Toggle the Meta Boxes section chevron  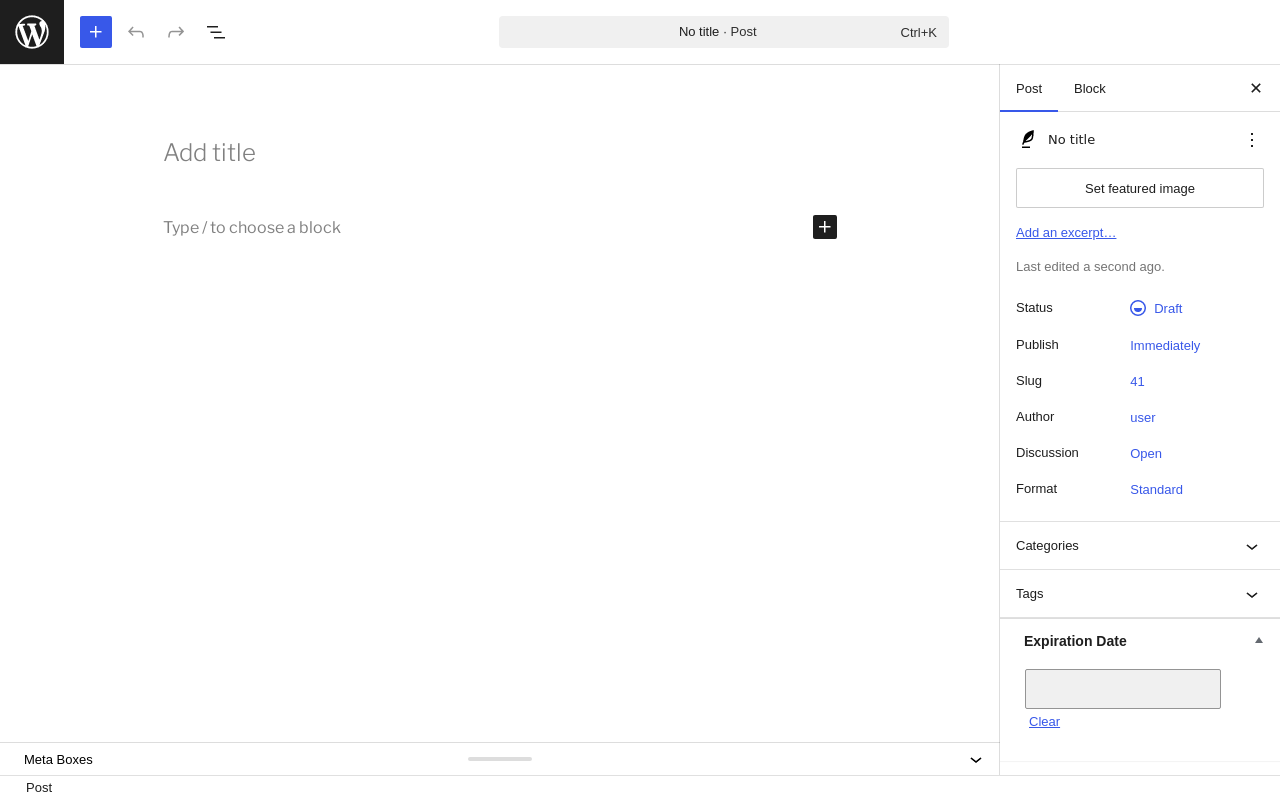pyautogui.click(x=976, y=760)
